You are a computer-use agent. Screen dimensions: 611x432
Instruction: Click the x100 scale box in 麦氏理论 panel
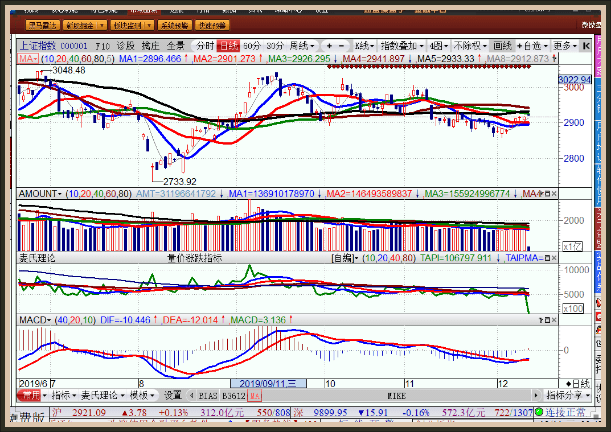point(573,309)
